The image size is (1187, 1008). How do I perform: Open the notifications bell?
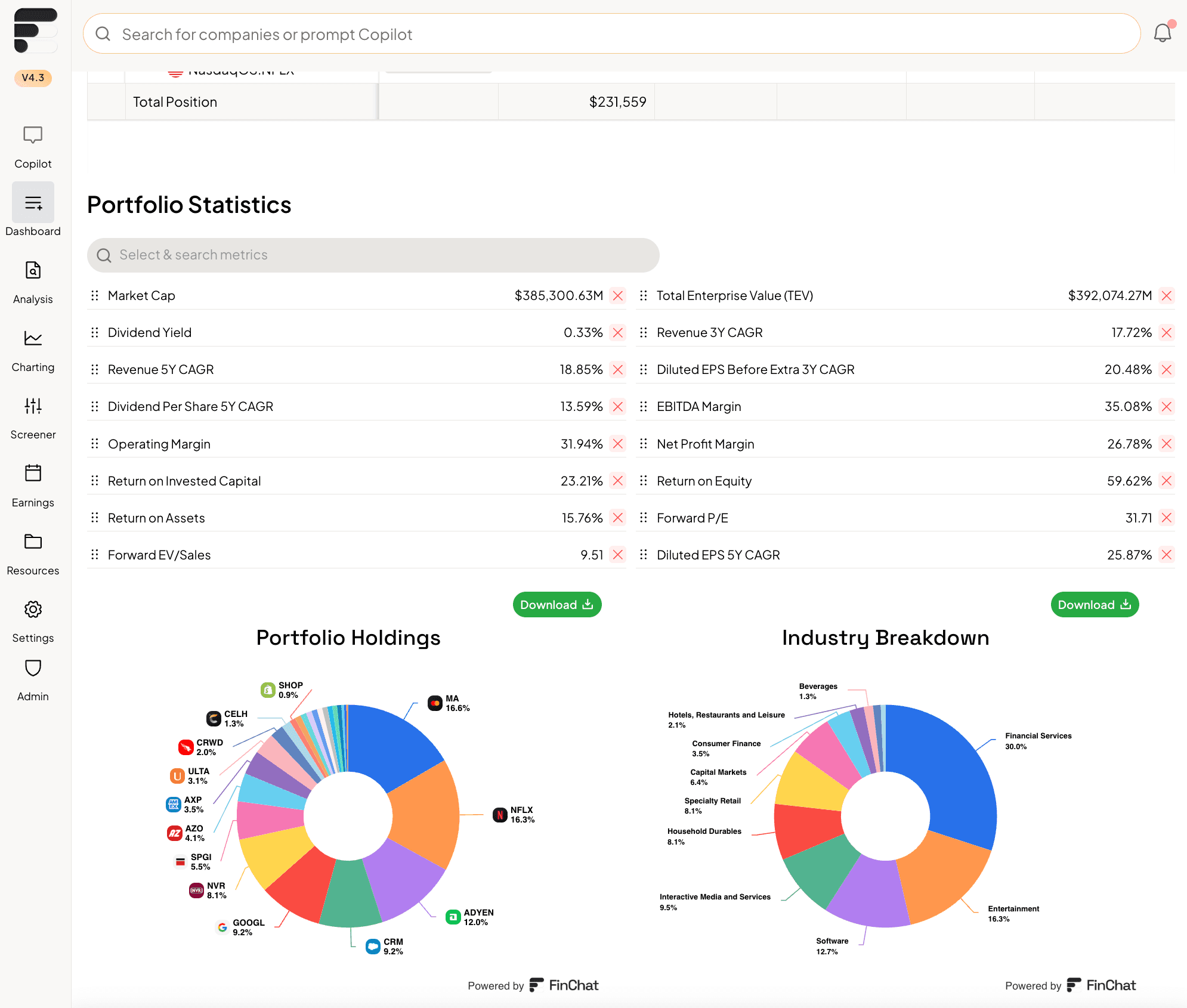coord(1163,33)
